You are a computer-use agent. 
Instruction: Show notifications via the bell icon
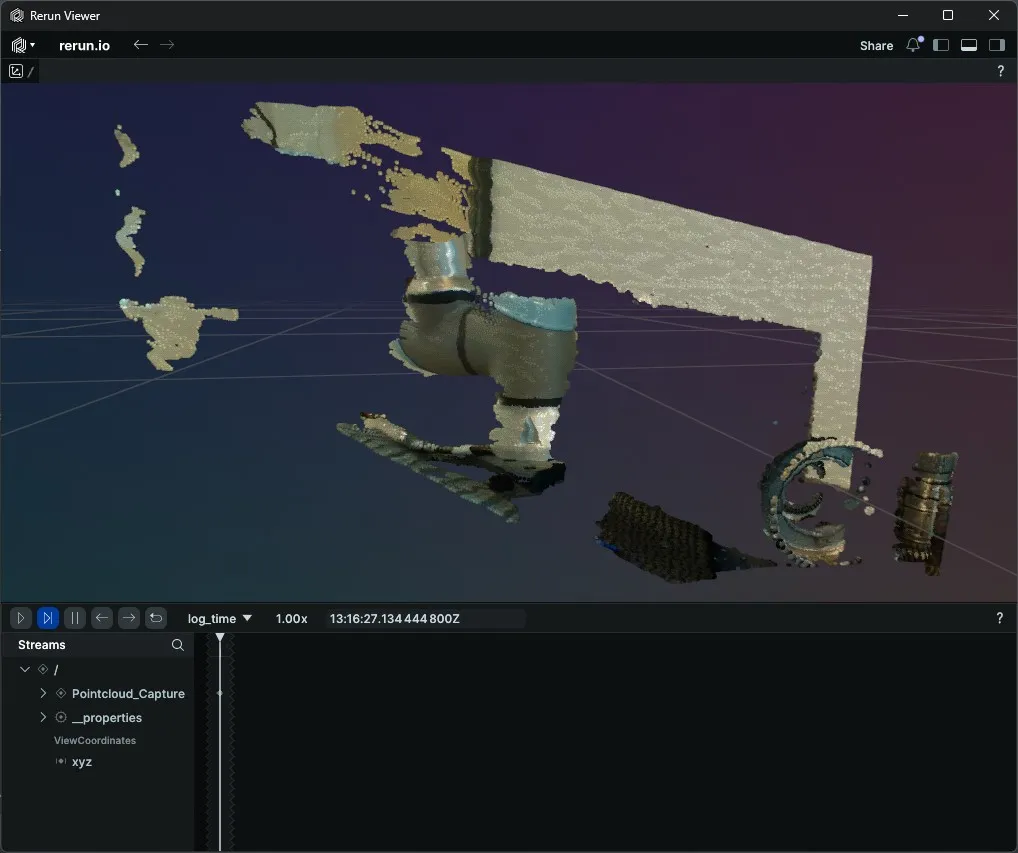point(911,45)
